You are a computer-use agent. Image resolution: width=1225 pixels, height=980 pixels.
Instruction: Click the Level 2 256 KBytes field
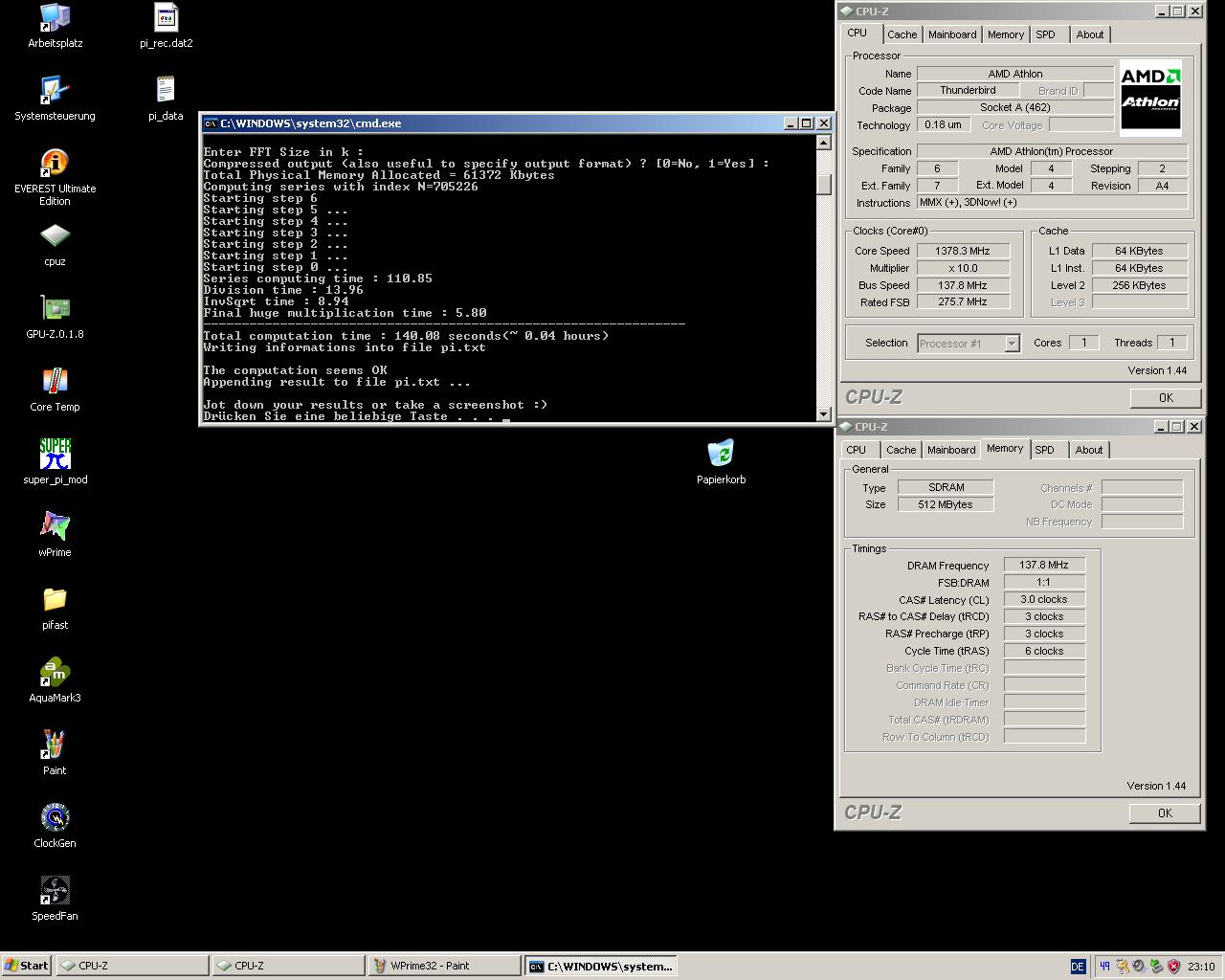[x=1140, y=285]
